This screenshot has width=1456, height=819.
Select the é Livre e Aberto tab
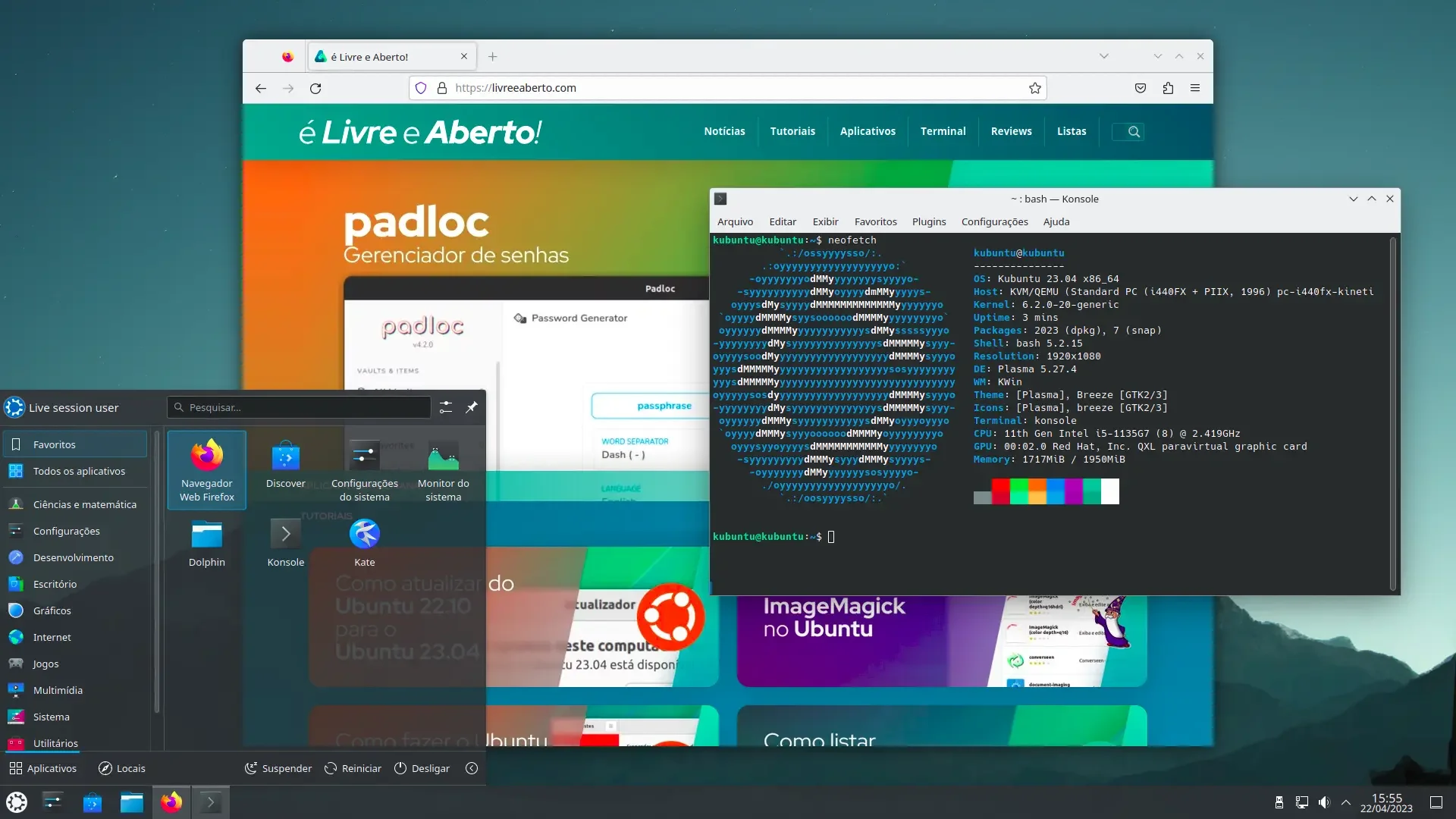(x=392, y=56)
